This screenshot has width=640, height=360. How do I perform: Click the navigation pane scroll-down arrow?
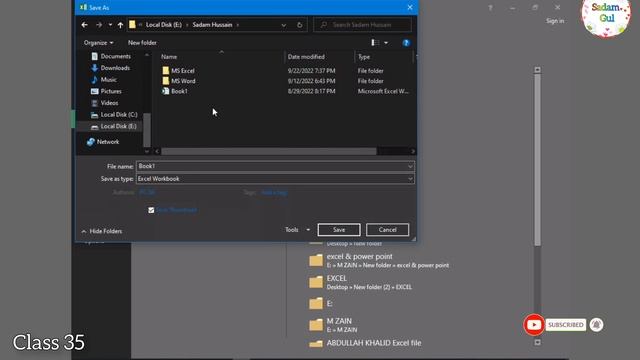coord(147,151)
